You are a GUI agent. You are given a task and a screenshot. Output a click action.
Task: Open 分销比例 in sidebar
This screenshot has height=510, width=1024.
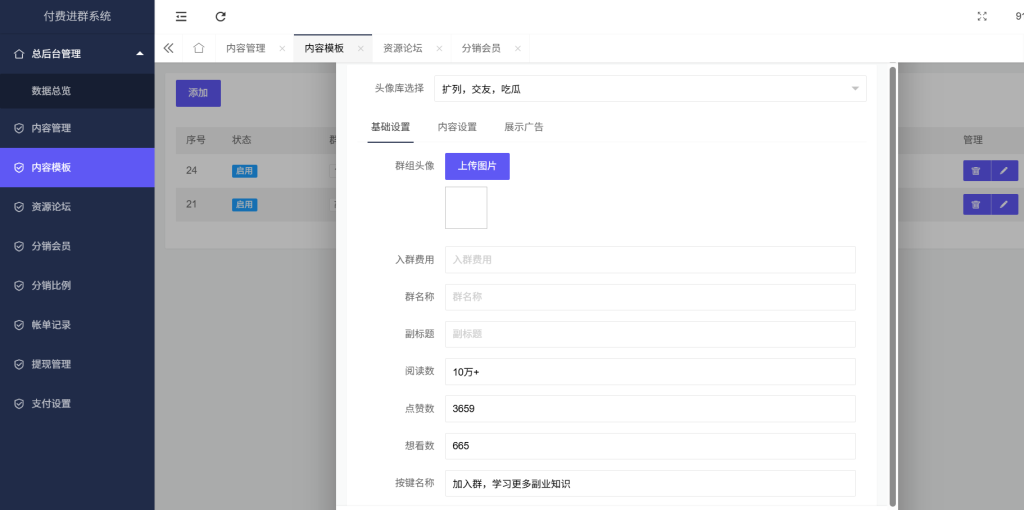77,285
